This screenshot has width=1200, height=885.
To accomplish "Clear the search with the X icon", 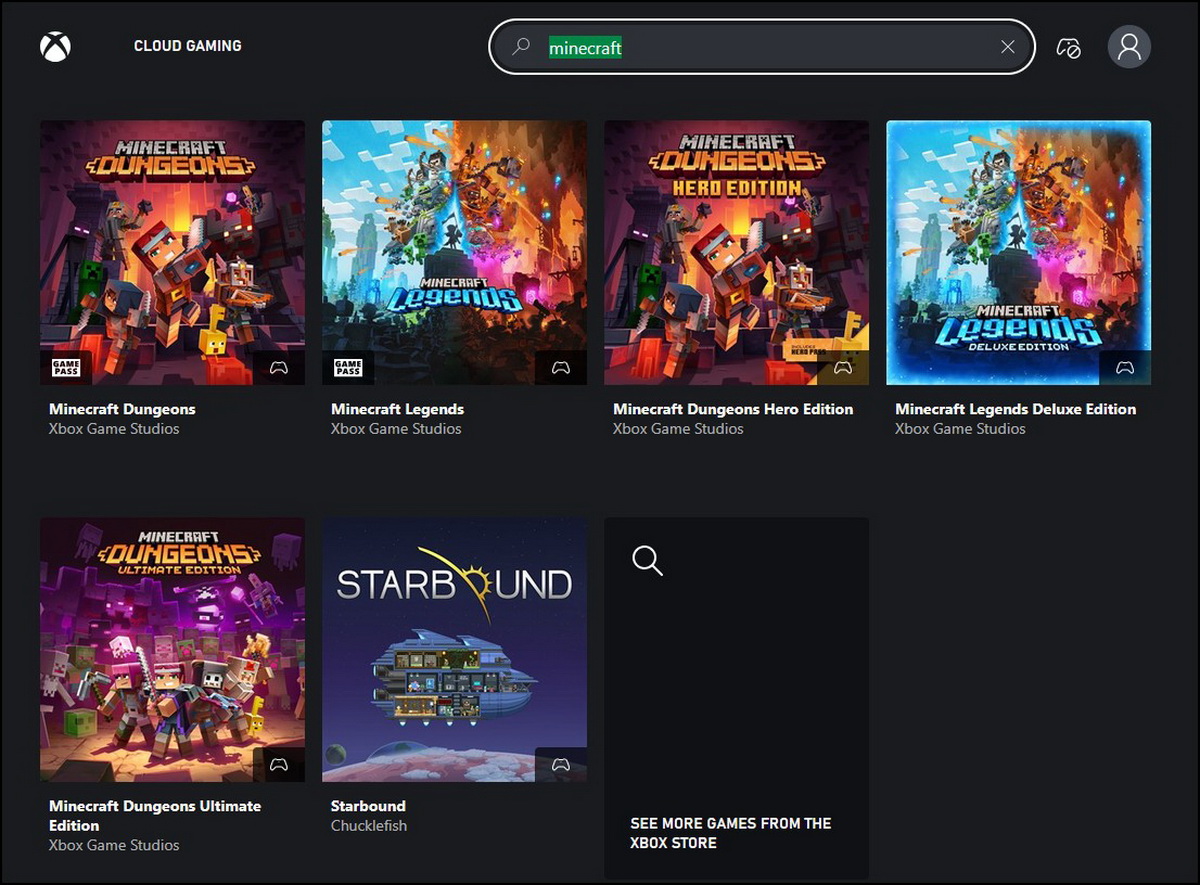I will (x=1008, y=47).
